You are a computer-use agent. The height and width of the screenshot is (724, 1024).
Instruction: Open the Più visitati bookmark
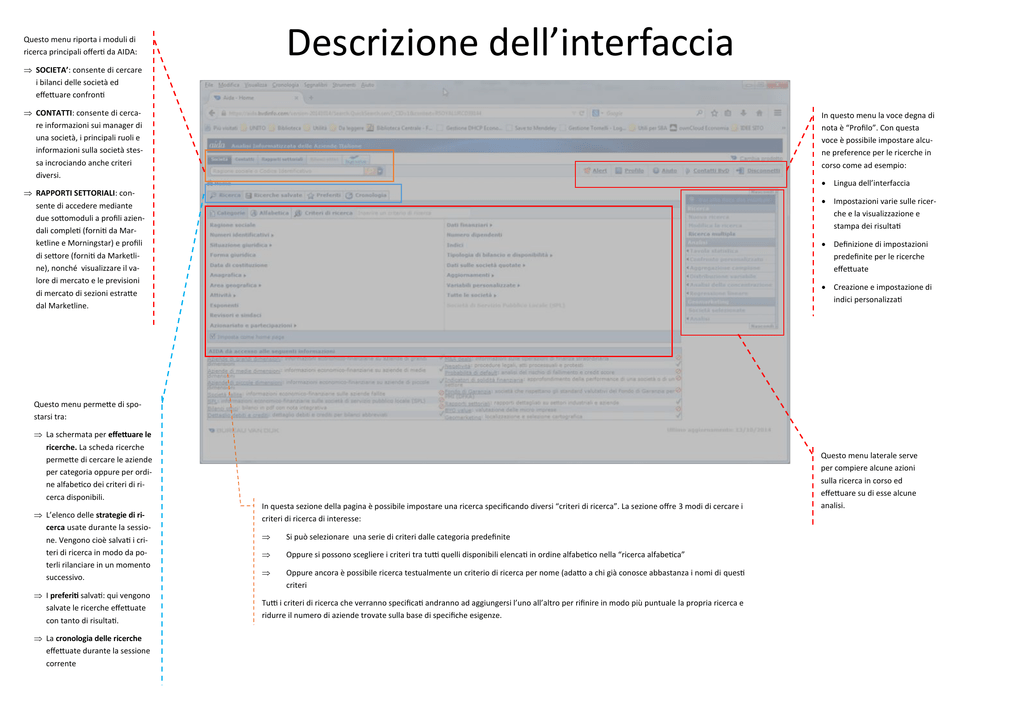tap(221, 128)
